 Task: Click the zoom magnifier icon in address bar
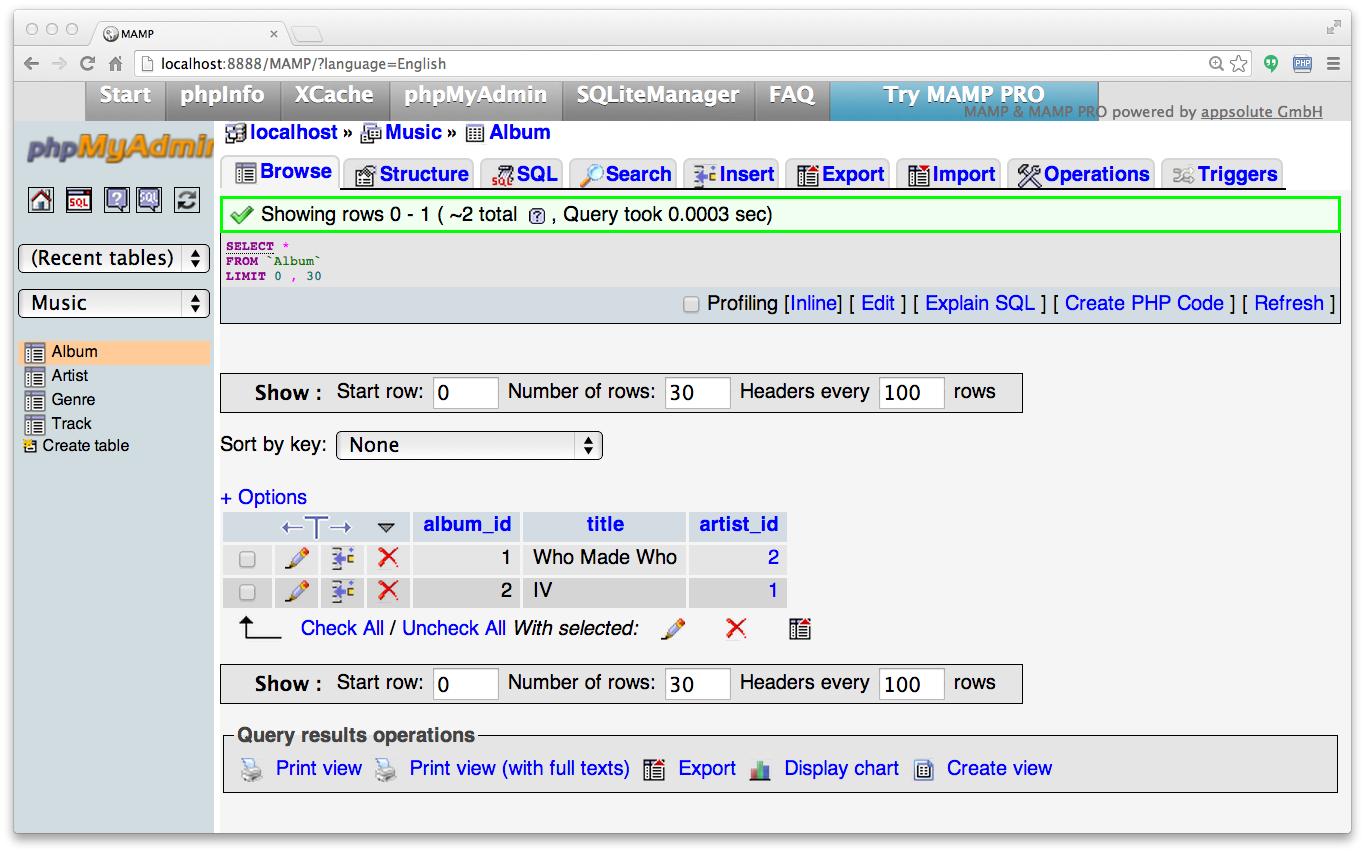point(1216,63)
